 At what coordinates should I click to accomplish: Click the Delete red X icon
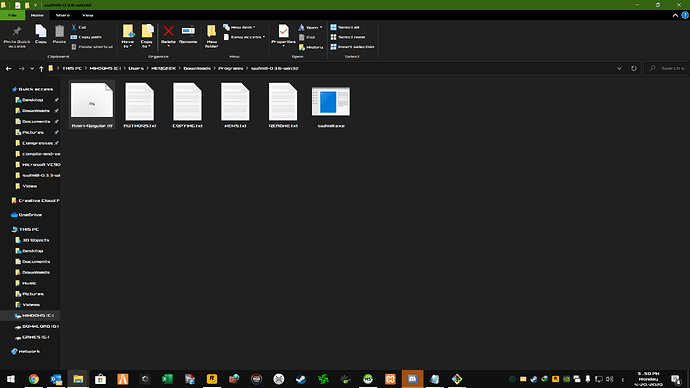click(168, 31)
